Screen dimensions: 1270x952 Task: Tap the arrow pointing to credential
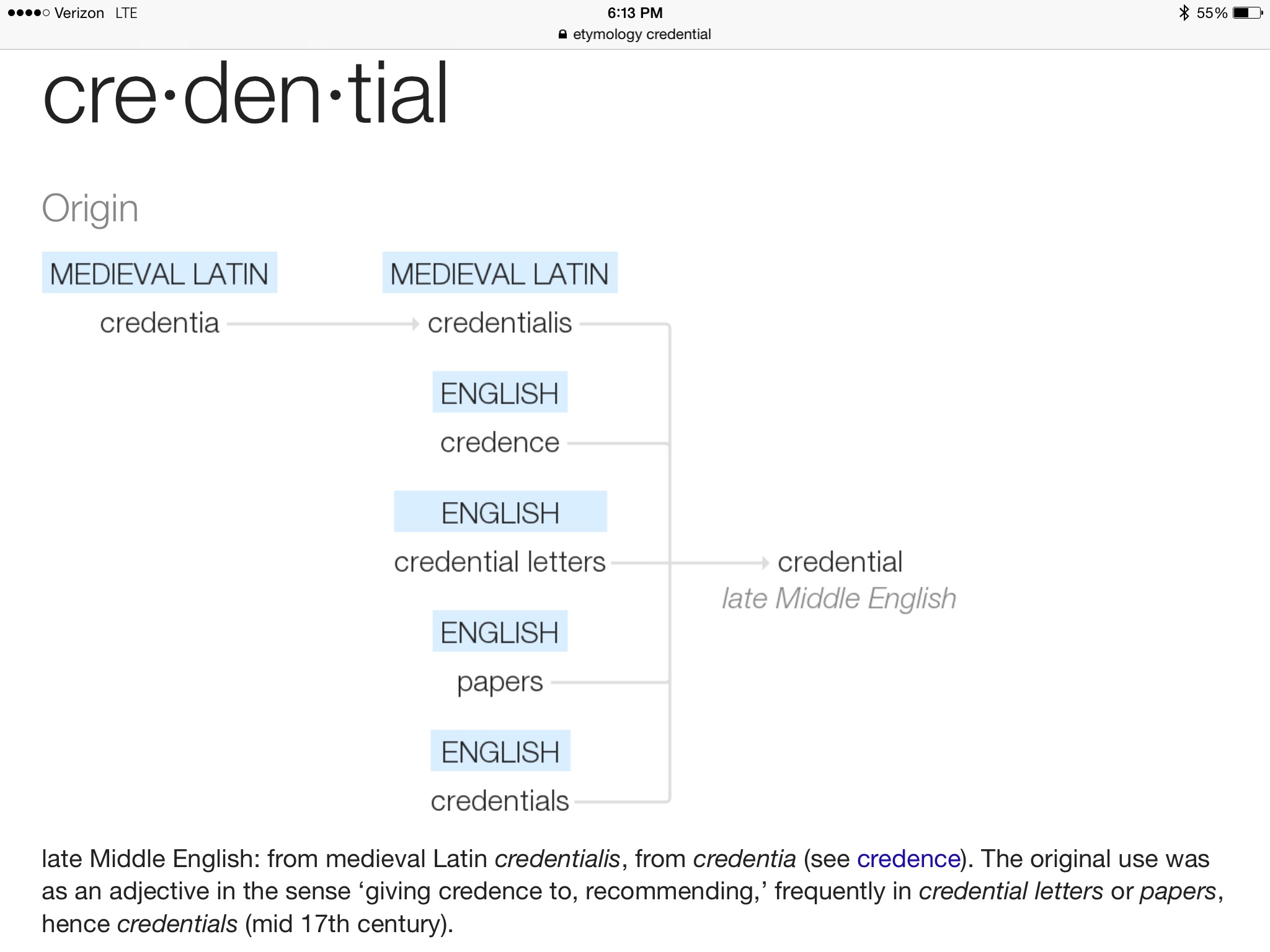tap(765, 563)
